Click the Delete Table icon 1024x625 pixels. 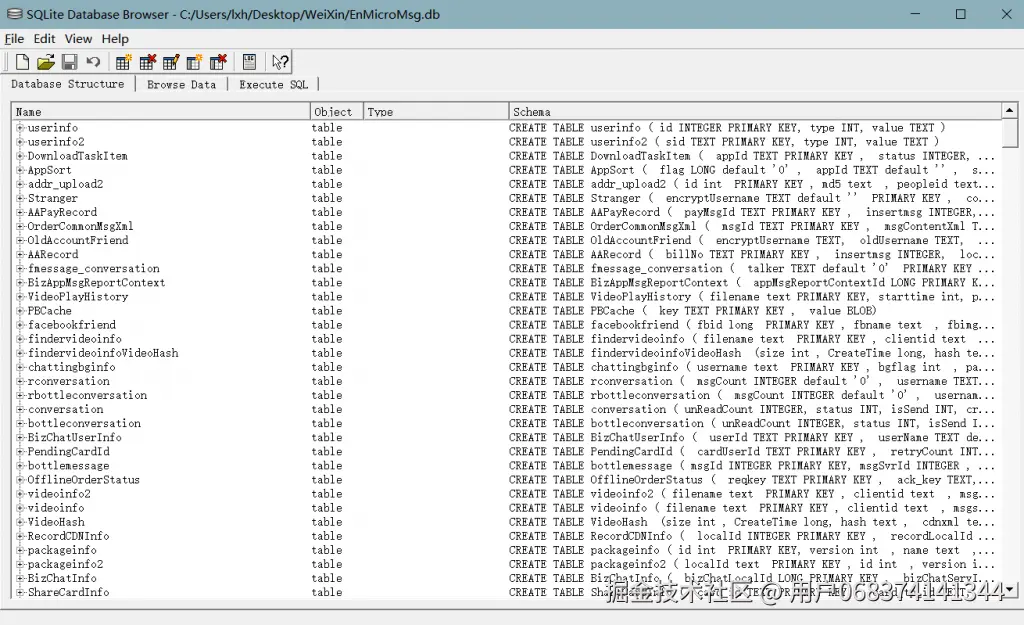point(148,62)
